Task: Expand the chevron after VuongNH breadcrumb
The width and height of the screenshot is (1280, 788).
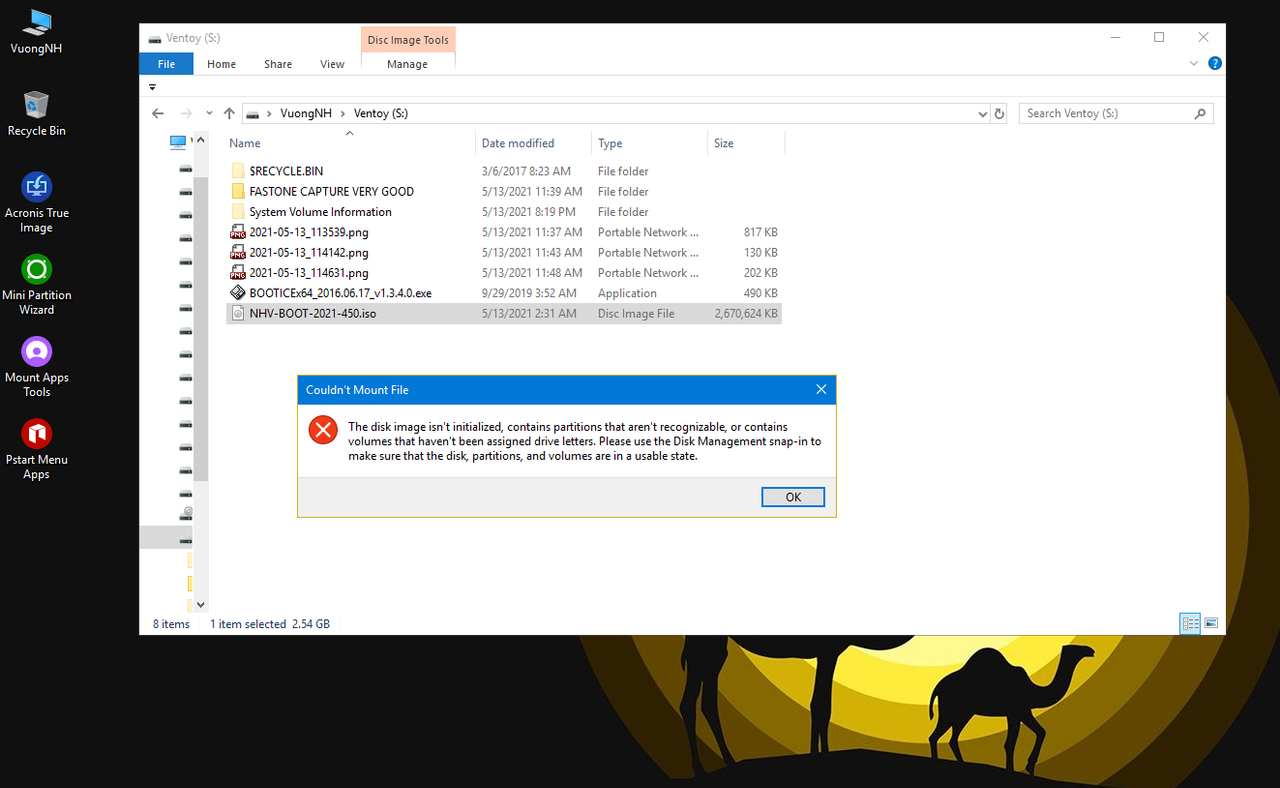Action: (343, 114)
